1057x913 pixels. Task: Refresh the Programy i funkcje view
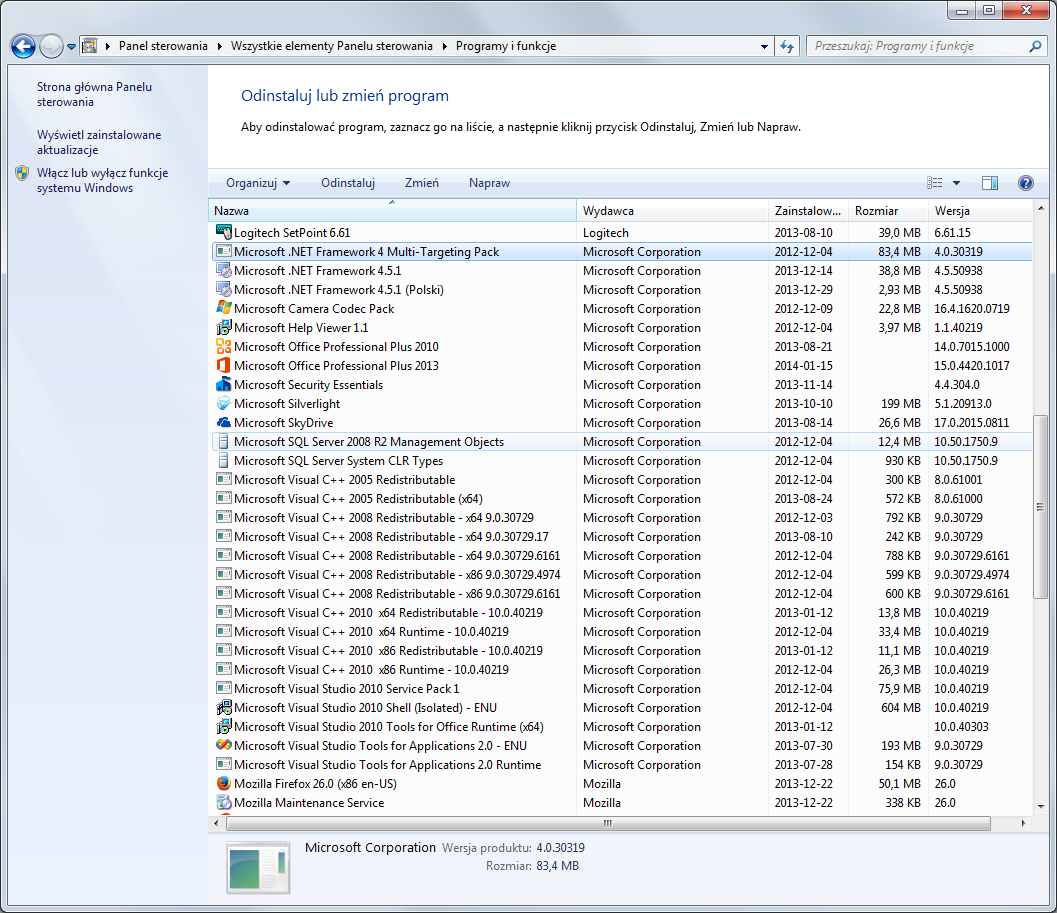tap(787, 47)
